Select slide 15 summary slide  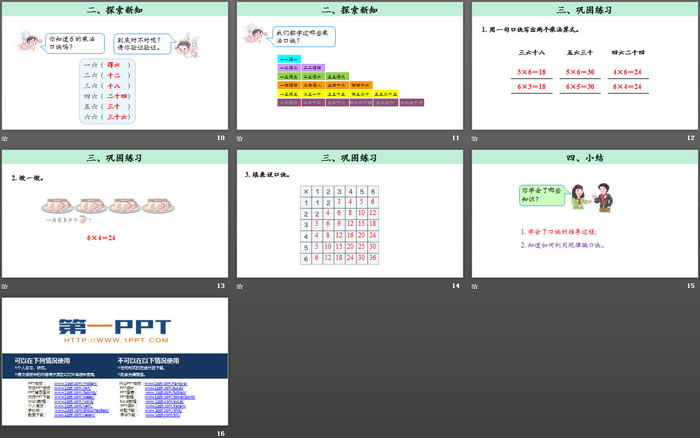click(584, 214)
